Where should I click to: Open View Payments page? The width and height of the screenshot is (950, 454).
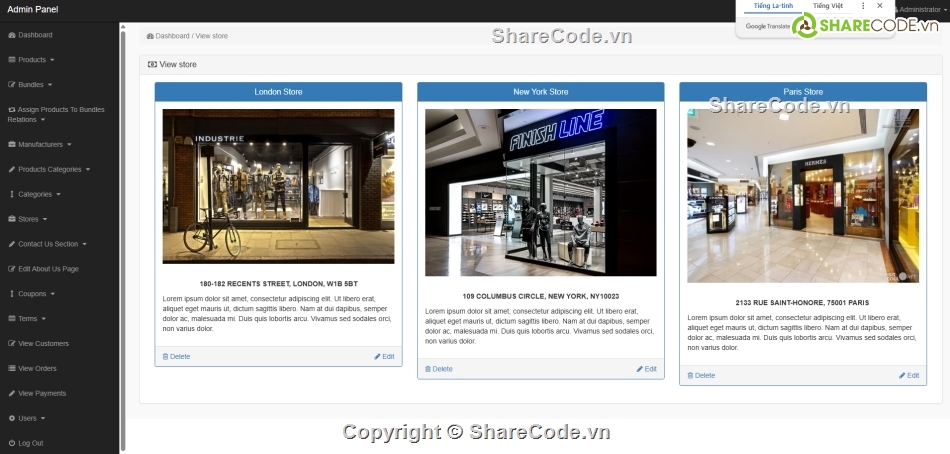click(38, 393)
